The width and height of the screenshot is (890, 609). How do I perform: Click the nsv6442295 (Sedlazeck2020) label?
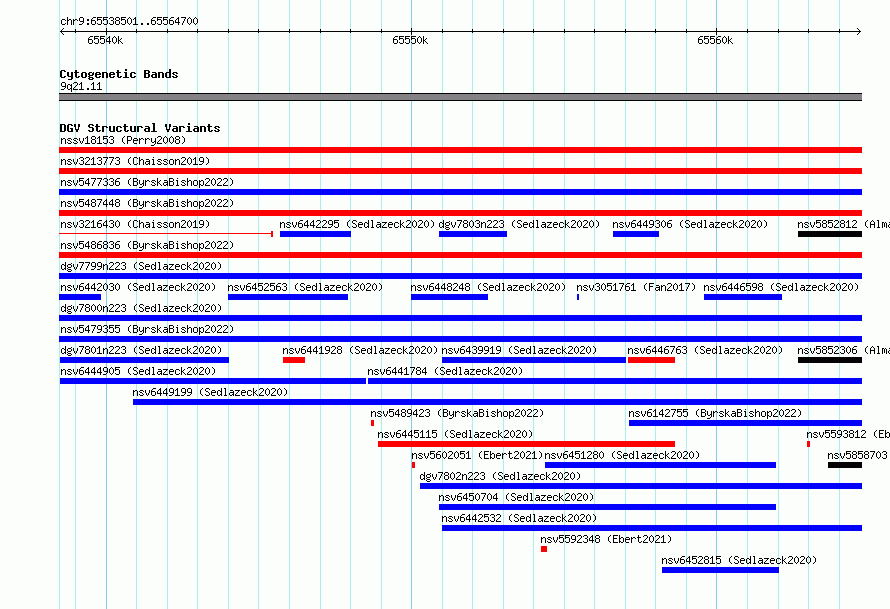357,224
